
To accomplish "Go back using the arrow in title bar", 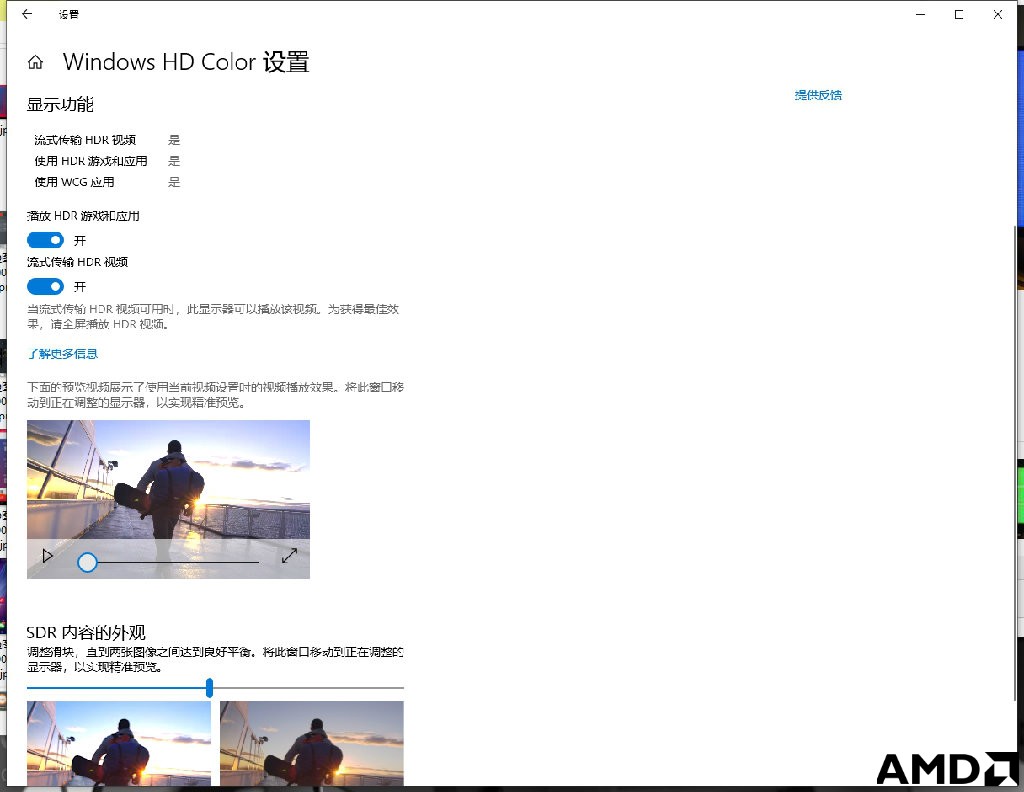I will point(27,14).
